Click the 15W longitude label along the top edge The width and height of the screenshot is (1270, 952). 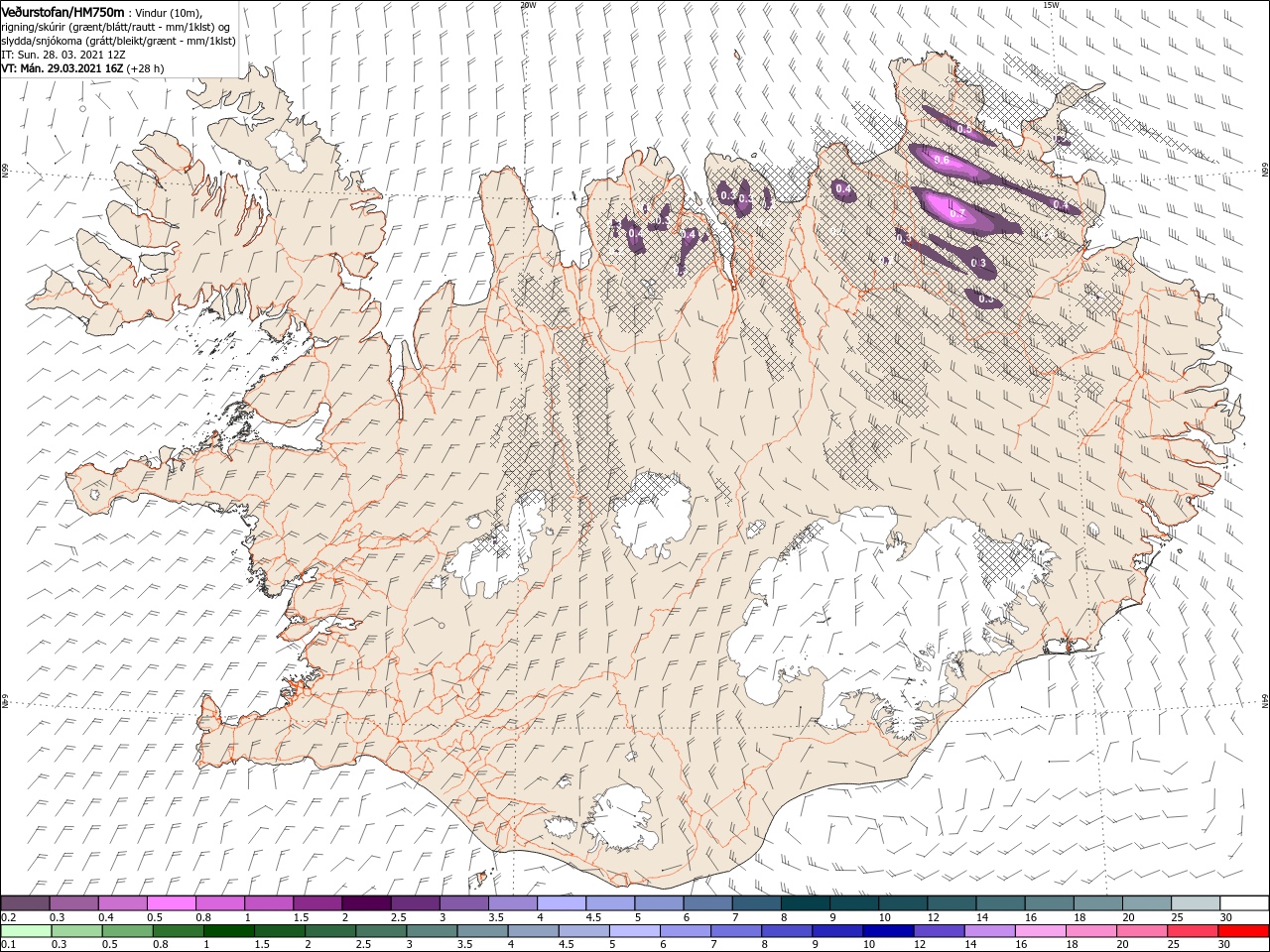click(1051, 5)
